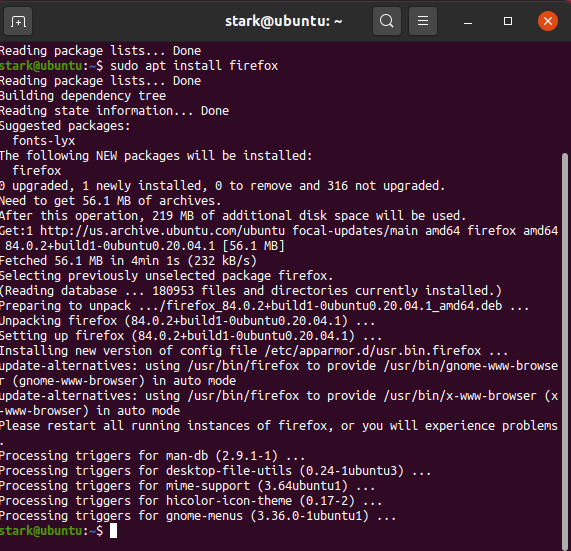Click the 'fonts-lyx' package name

click(44, 141)
